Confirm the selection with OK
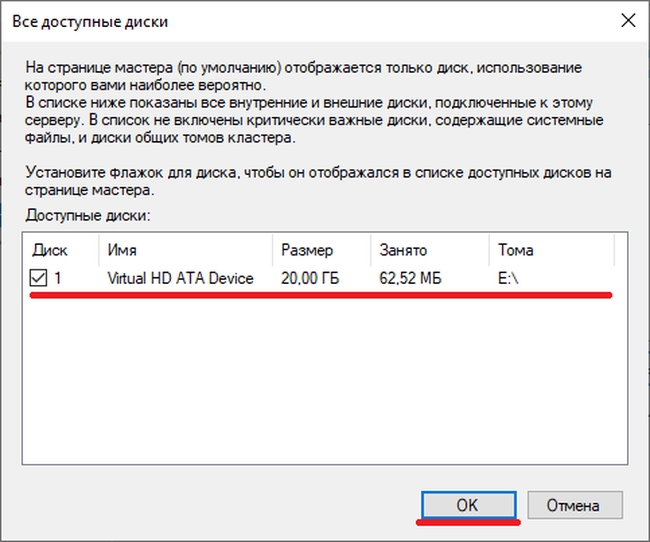650x542 pixels. (468, 505)
